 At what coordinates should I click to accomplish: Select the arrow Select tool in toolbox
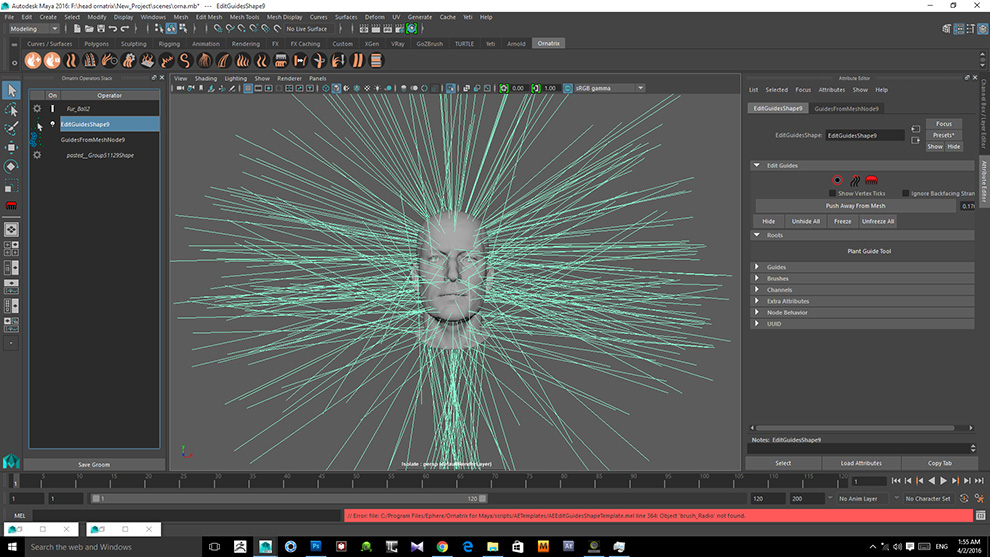[x=11, y=91]
